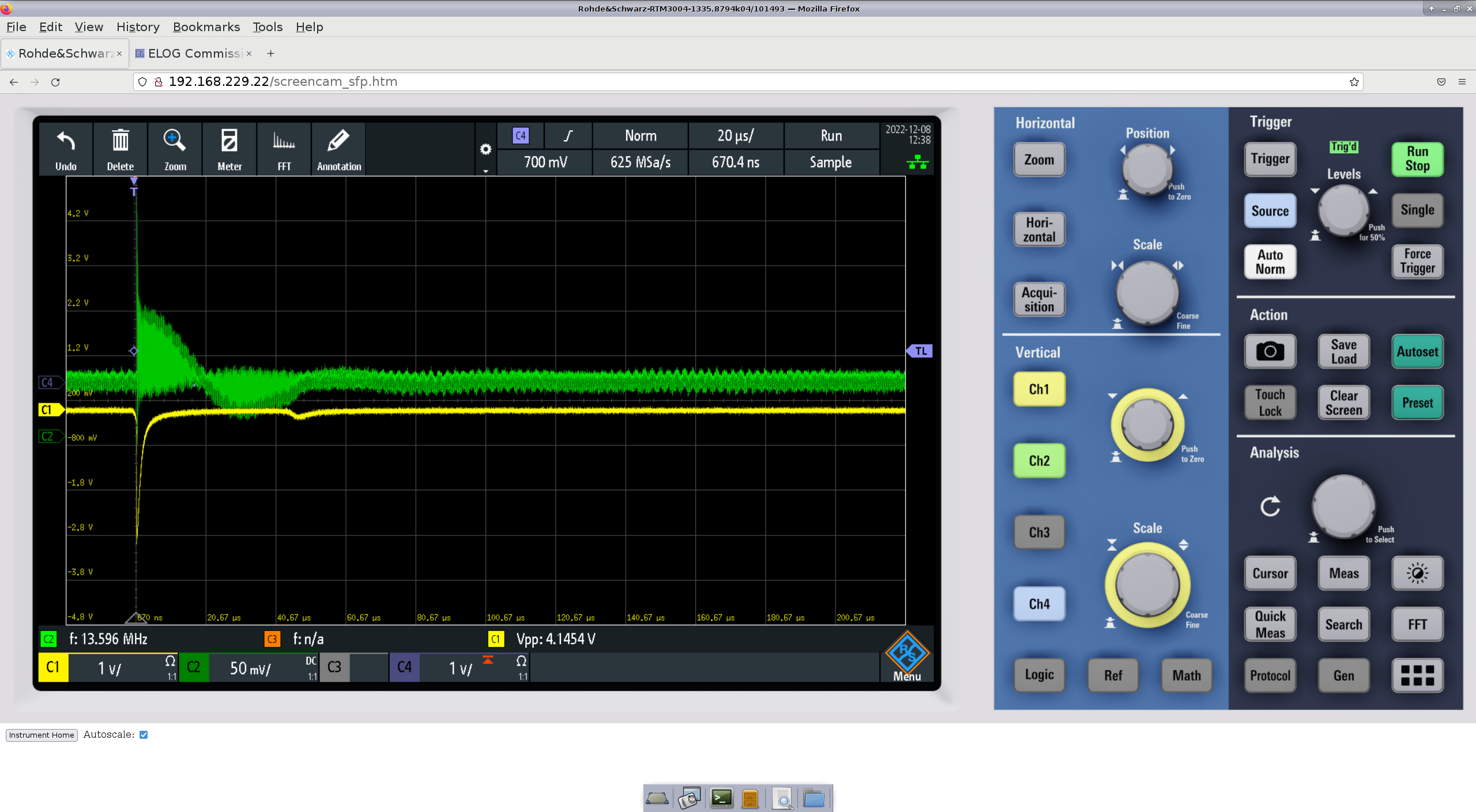Screen dimensions: 1476x812
Task: Select the Annotation pencil tool
Action: tap(338, 149)
